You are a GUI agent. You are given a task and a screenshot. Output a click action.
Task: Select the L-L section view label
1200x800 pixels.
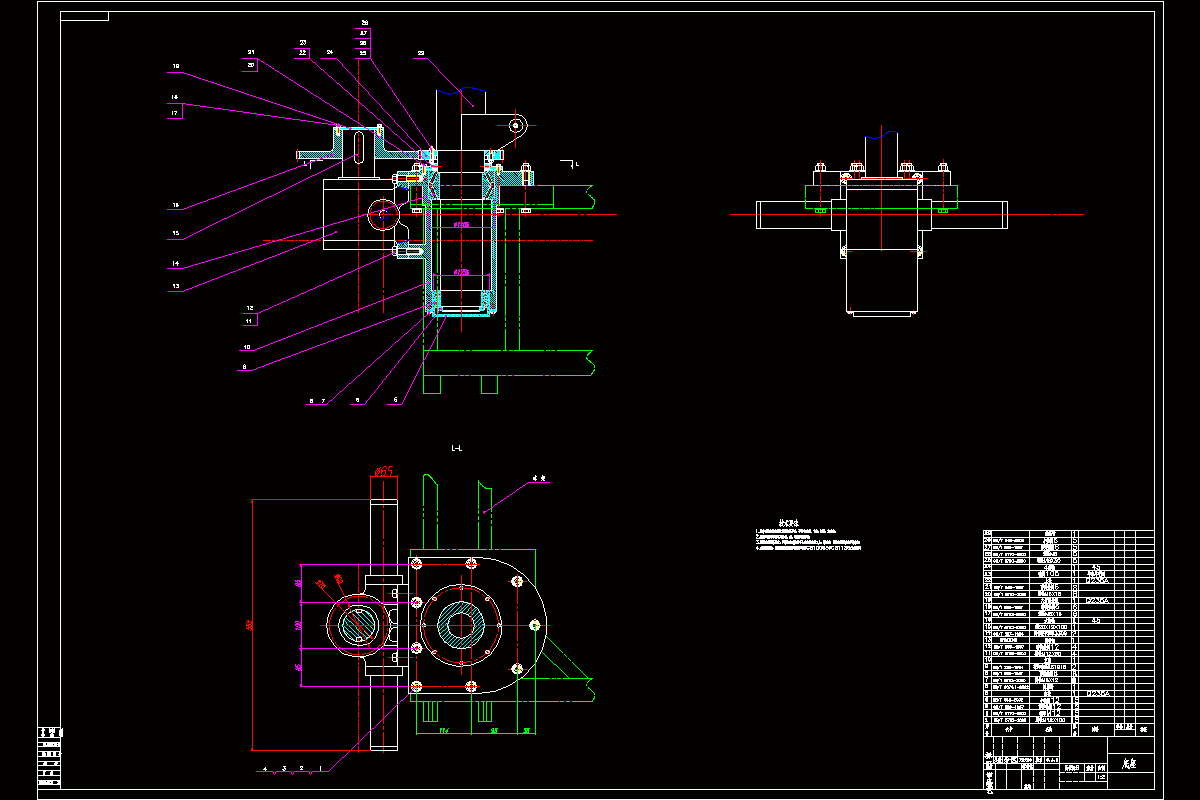(x=457, y=448)
